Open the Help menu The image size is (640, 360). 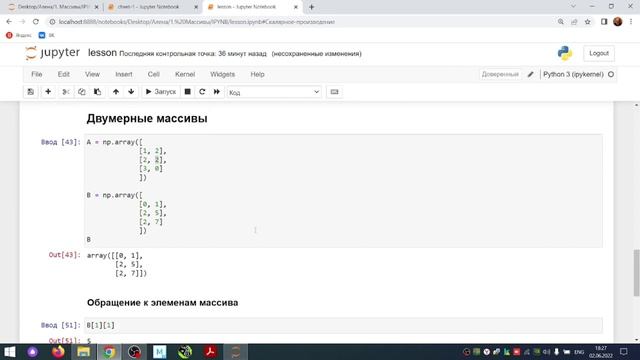coord(257,74)
